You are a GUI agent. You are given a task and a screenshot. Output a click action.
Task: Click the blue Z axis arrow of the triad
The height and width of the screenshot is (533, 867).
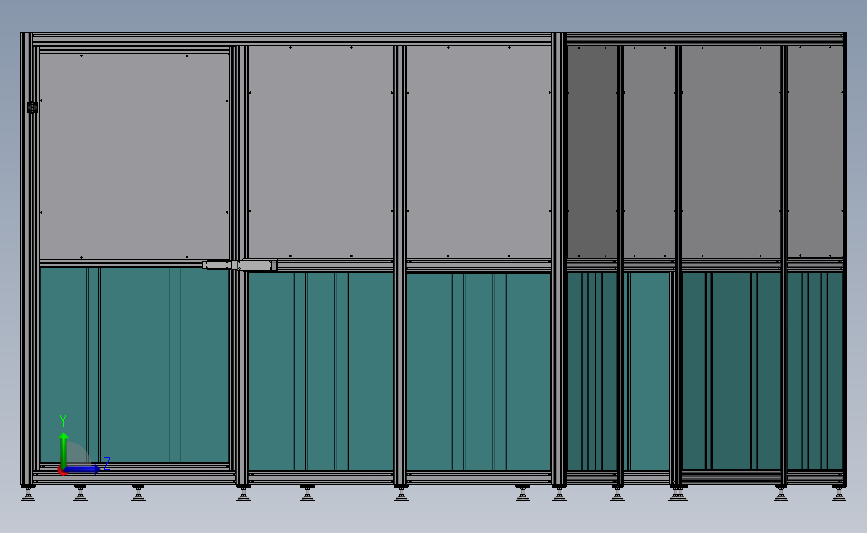pos(83,469)
